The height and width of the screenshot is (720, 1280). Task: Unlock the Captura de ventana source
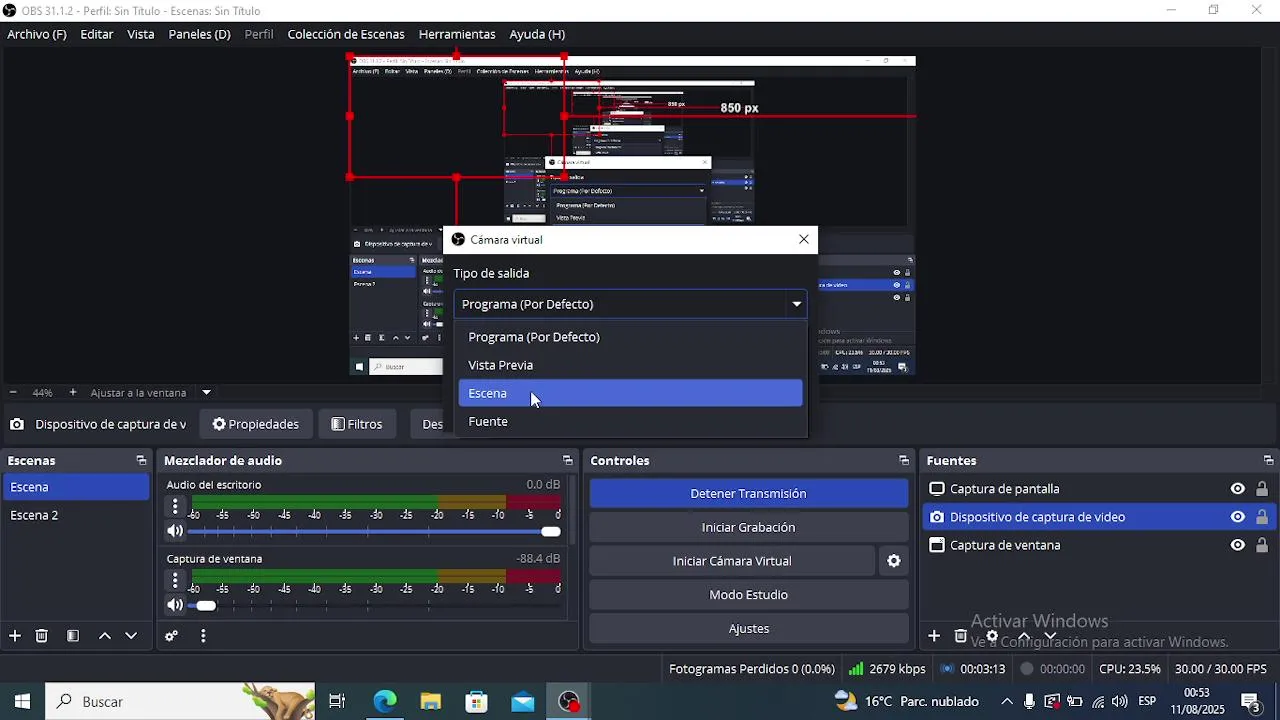1262,545
